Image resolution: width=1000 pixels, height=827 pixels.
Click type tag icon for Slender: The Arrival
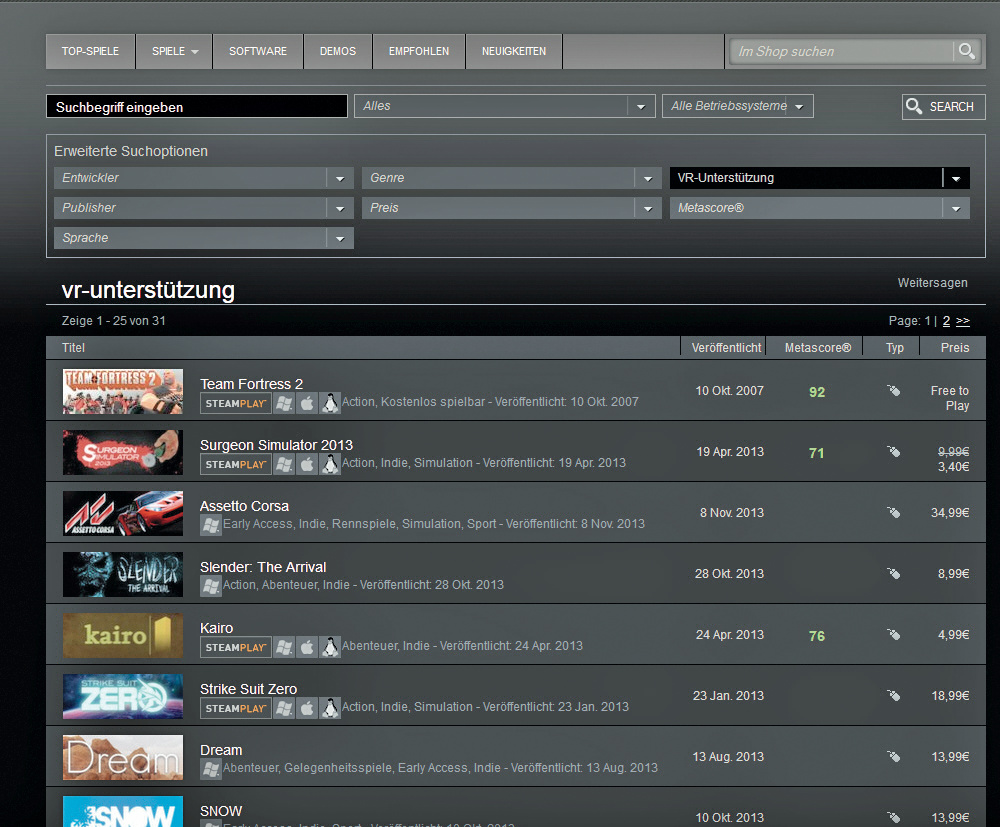[x=893, y=573]
